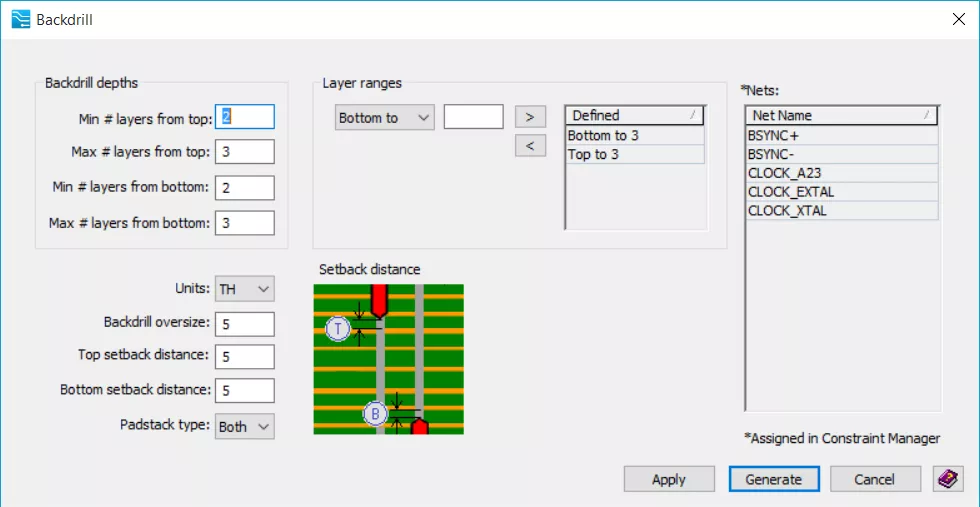Click the T marker in setback diagram
This screenshot has height=507, width=980.
(x=338, y=327)
